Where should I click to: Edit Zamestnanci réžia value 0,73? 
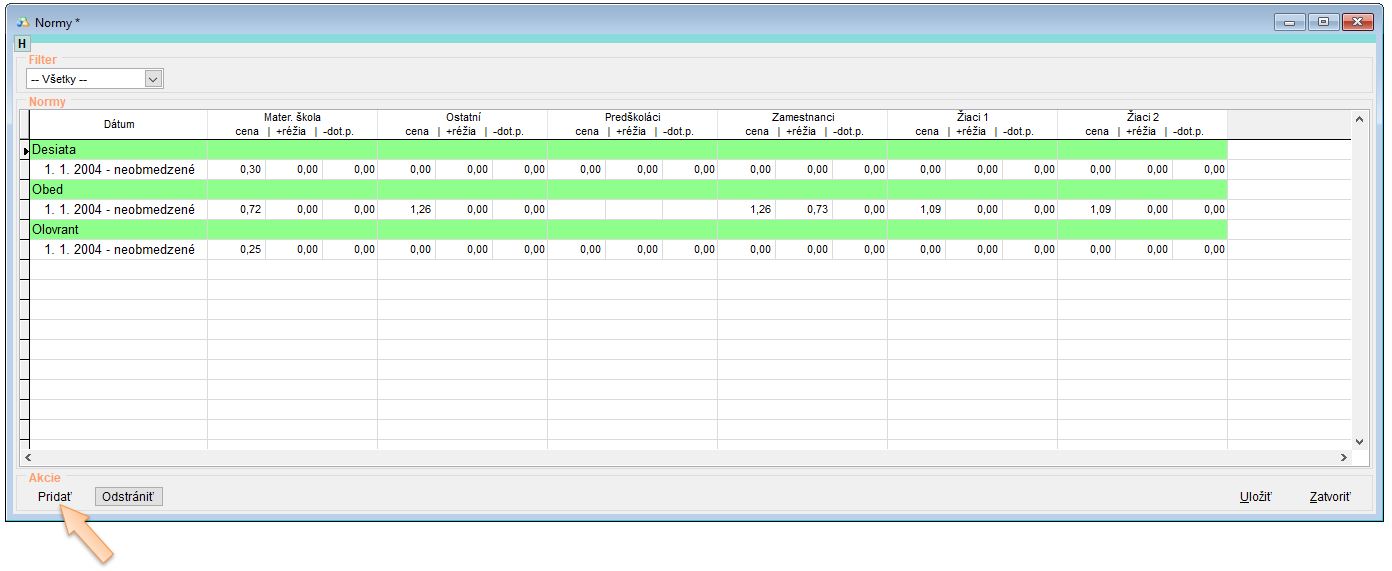click(803, 210)
